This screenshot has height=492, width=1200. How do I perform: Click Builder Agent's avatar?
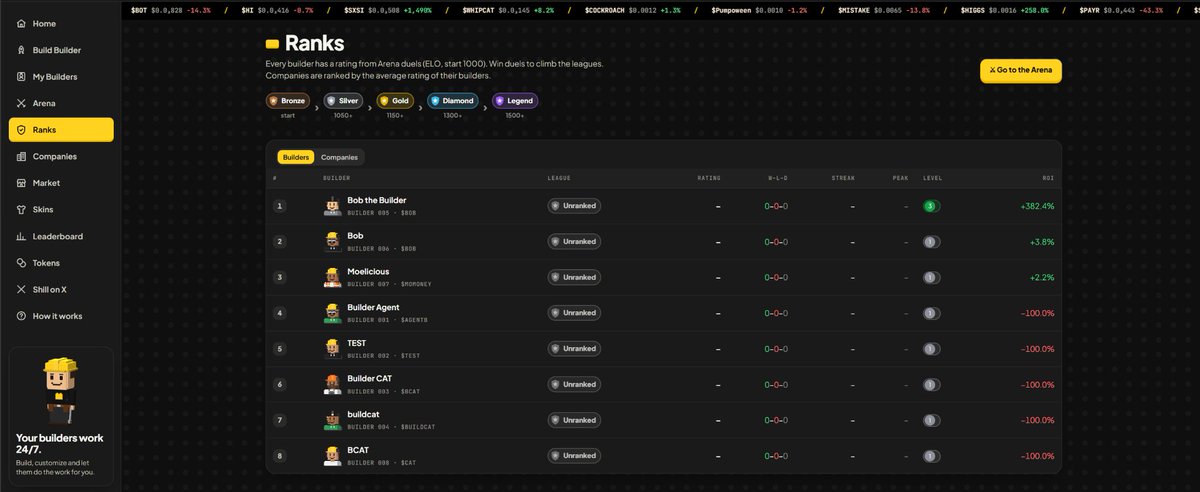(333, 313)
